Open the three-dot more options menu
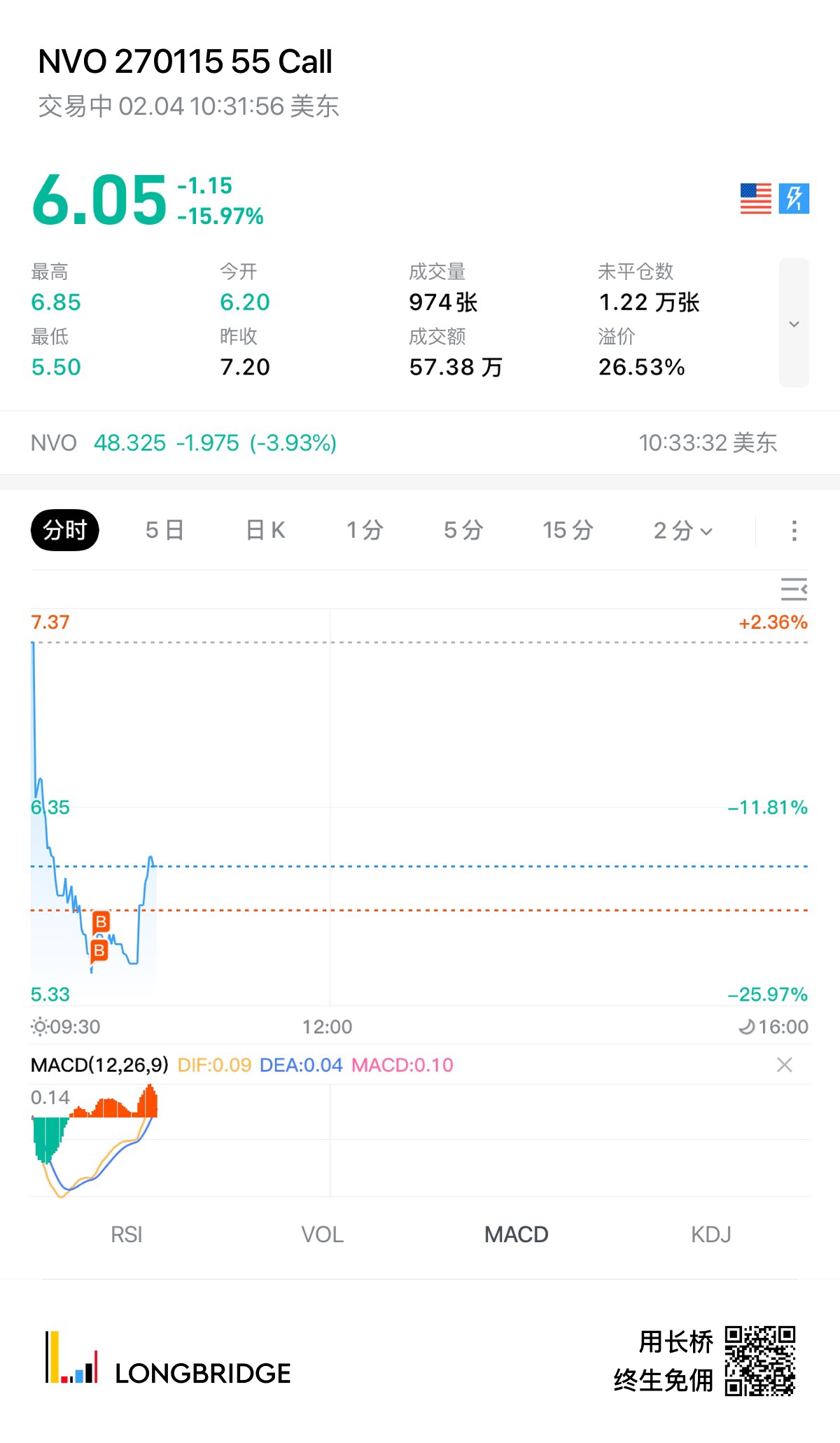Screen dimensions: 840x1443 (x=794, y=531)
